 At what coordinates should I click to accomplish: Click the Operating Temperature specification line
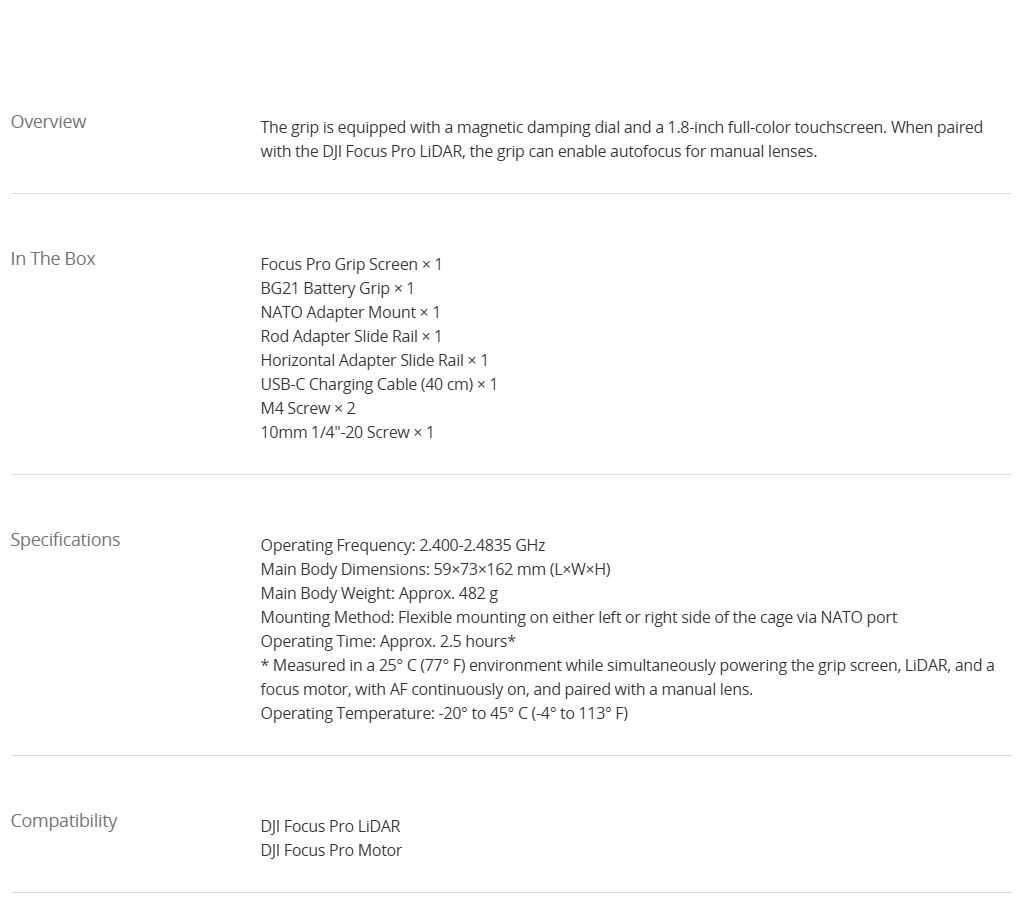click(444, 713)
